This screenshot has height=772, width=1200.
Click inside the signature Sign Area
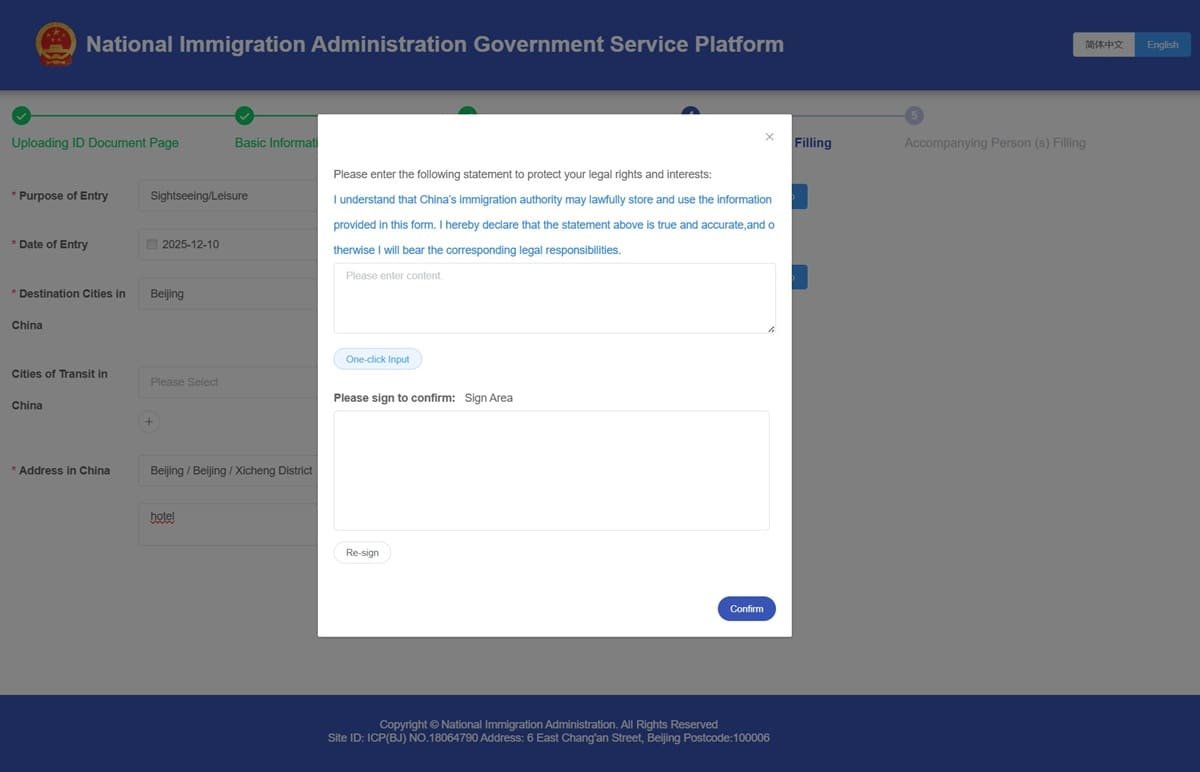(x=551, y=470)
